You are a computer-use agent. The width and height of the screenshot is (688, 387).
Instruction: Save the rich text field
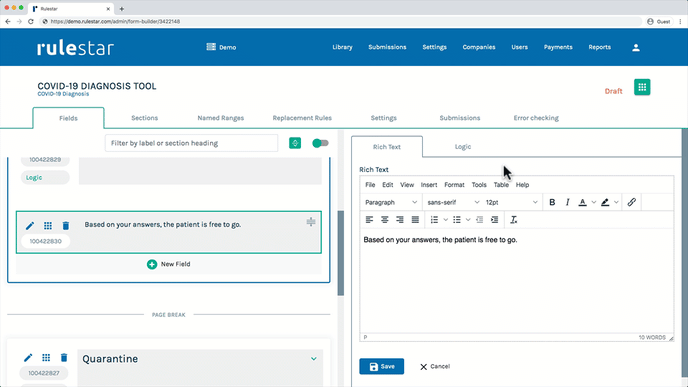[x=381, y=366]
